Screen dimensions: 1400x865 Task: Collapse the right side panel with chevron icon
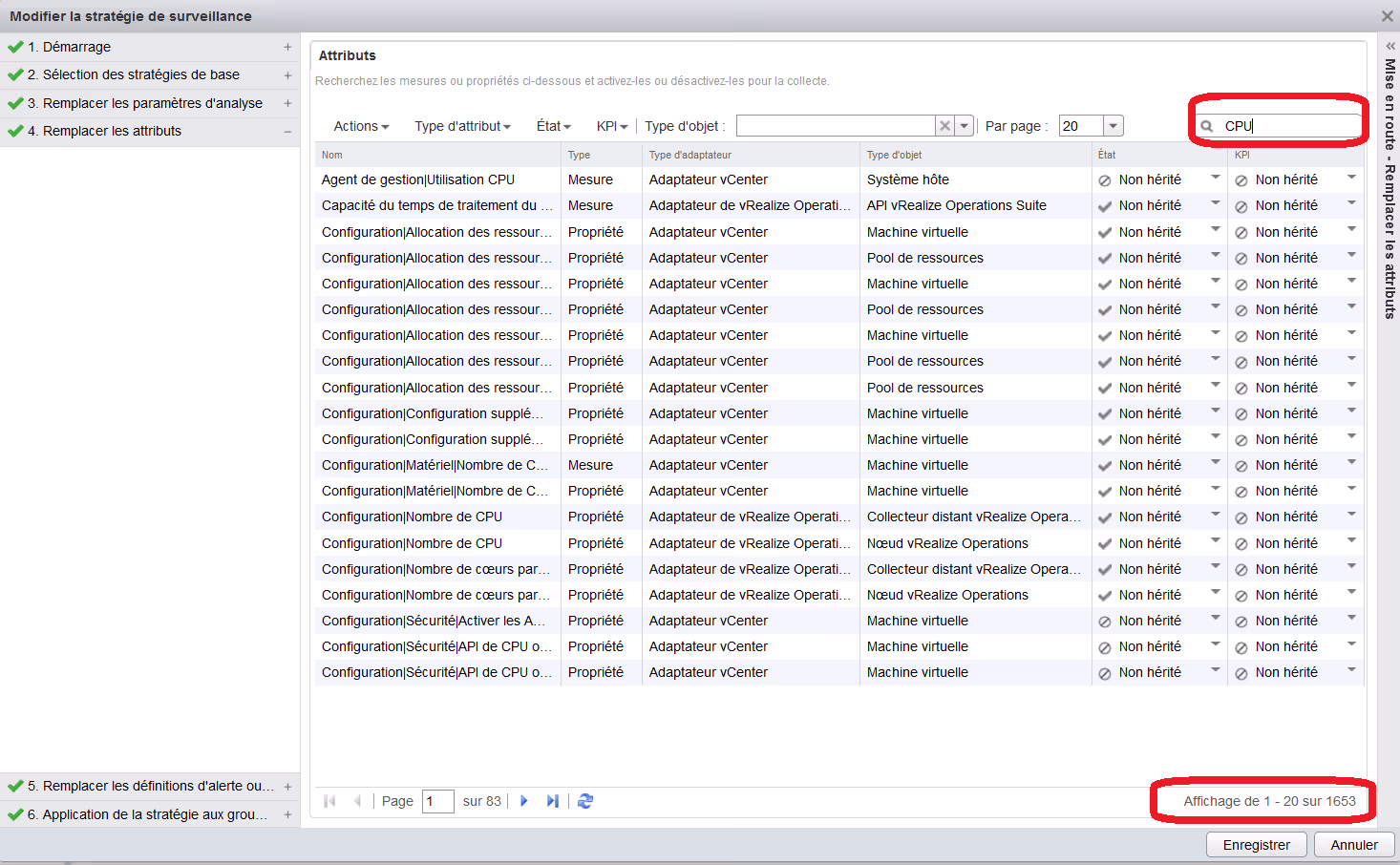tap(1390, 46)
